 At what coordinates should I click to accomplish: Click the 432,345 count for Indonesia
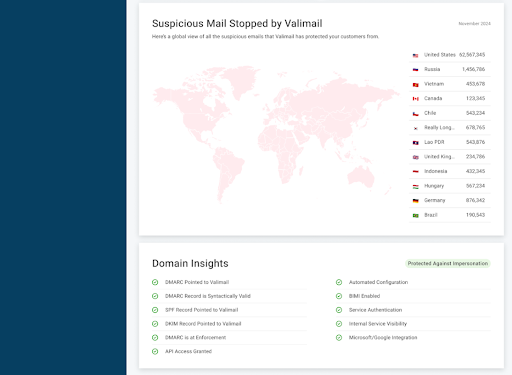click(475, 171)
